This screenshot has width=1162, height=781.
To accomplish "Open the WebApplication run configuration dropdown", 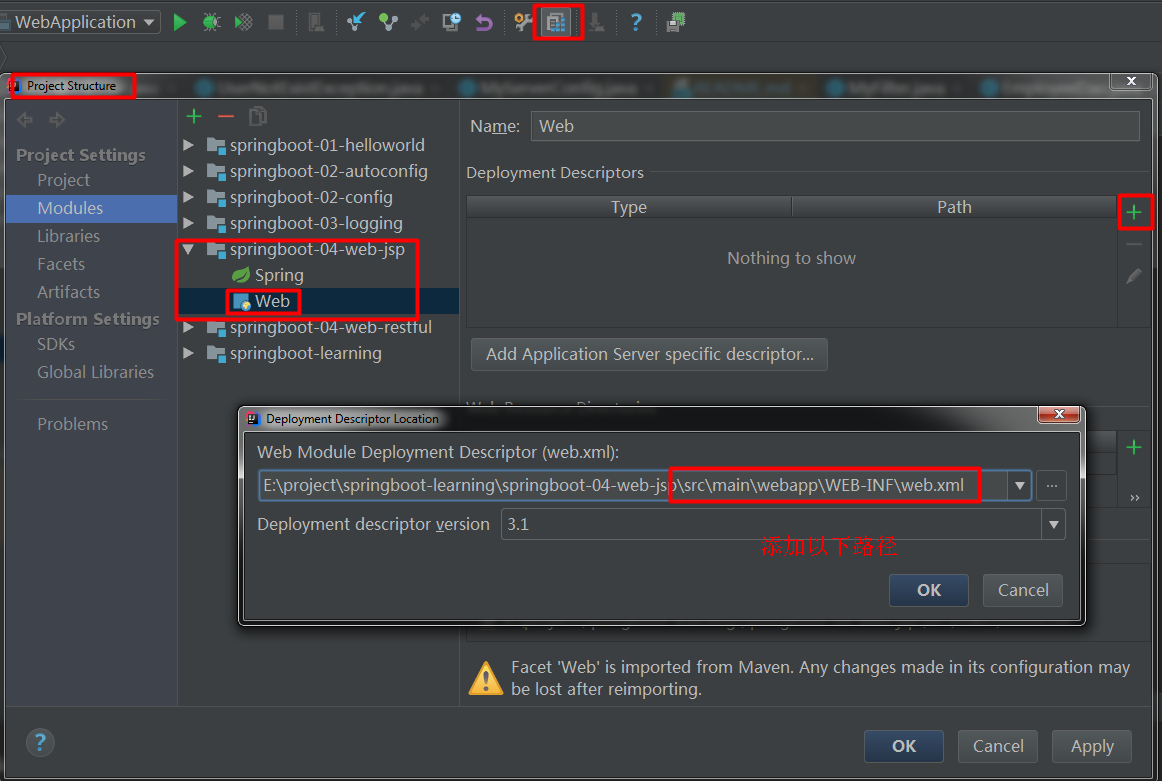I will (149, 22).
